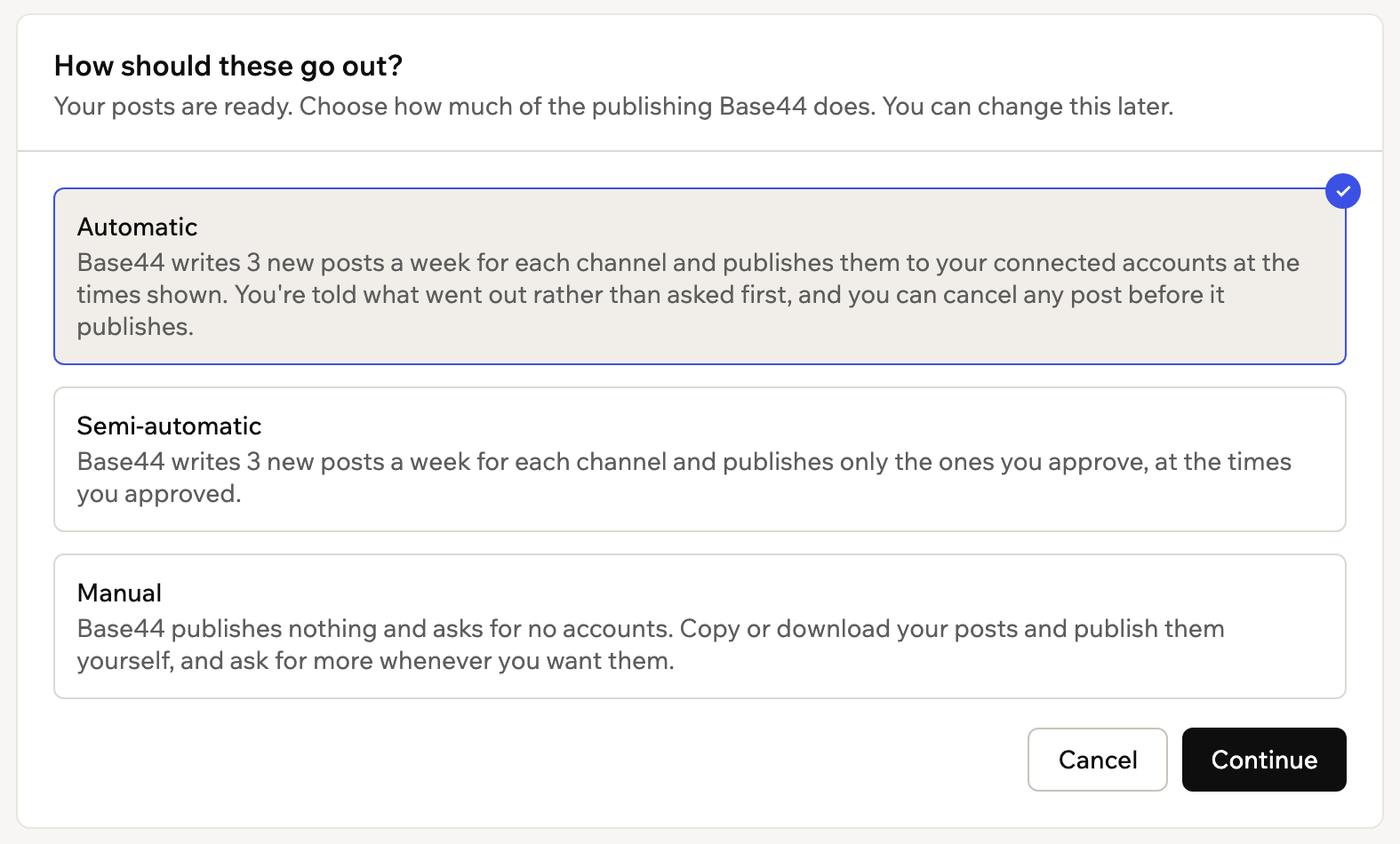Click the subtitle starting "Your posts are ready"

pos(613,107)
